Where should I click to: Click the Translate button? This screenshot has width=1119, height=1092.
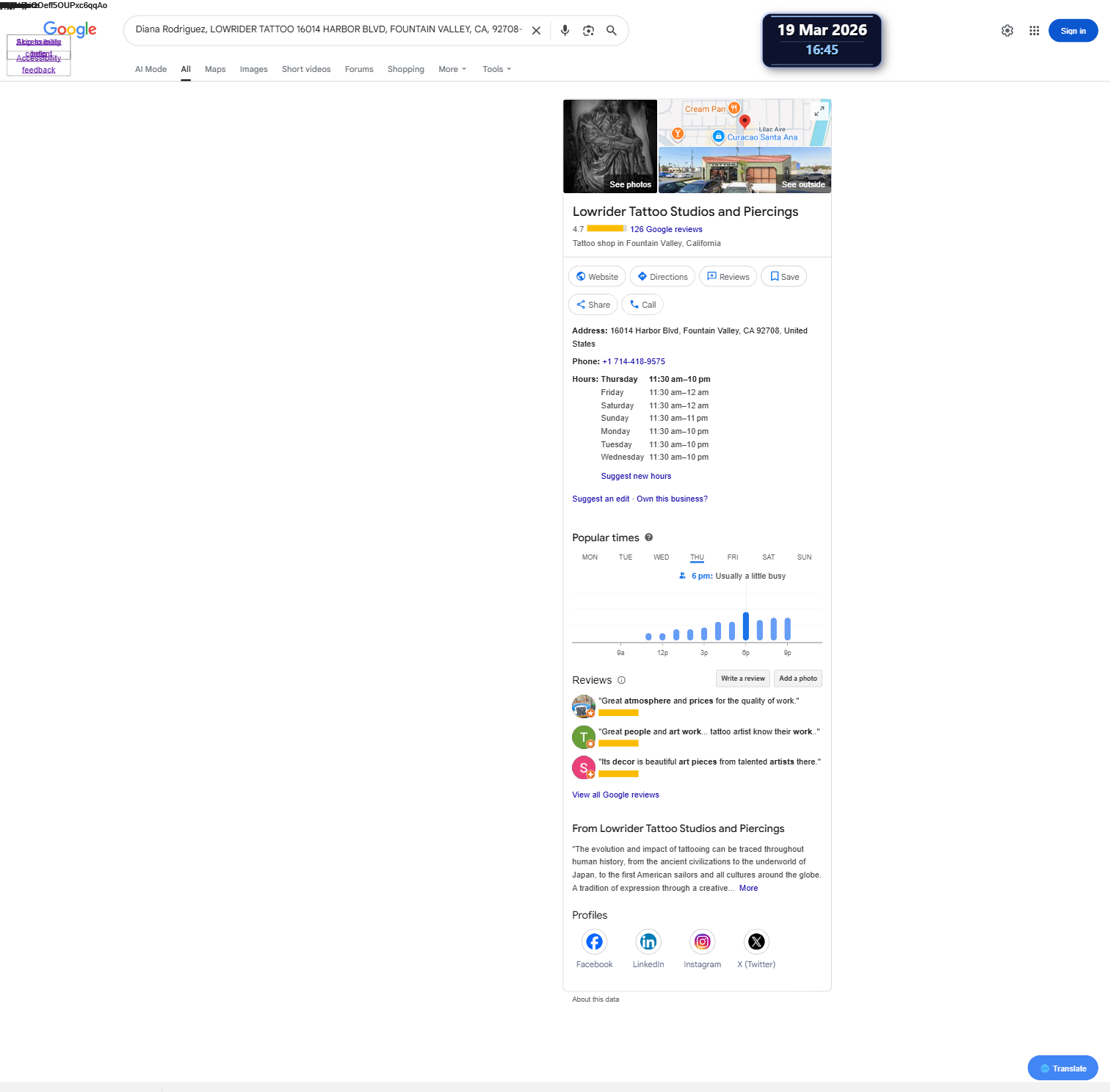point(1062,1069)
